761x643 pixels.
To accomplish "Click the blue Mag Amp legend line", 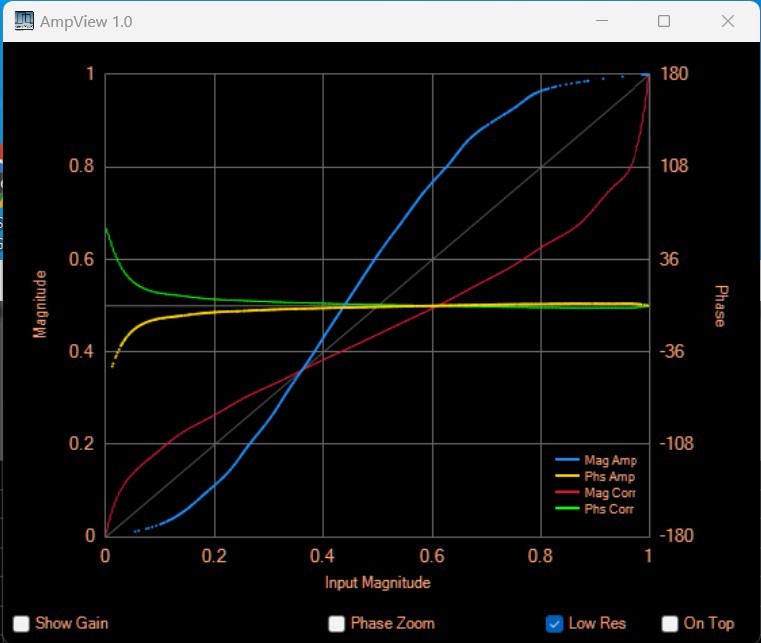I will (568, 461).
